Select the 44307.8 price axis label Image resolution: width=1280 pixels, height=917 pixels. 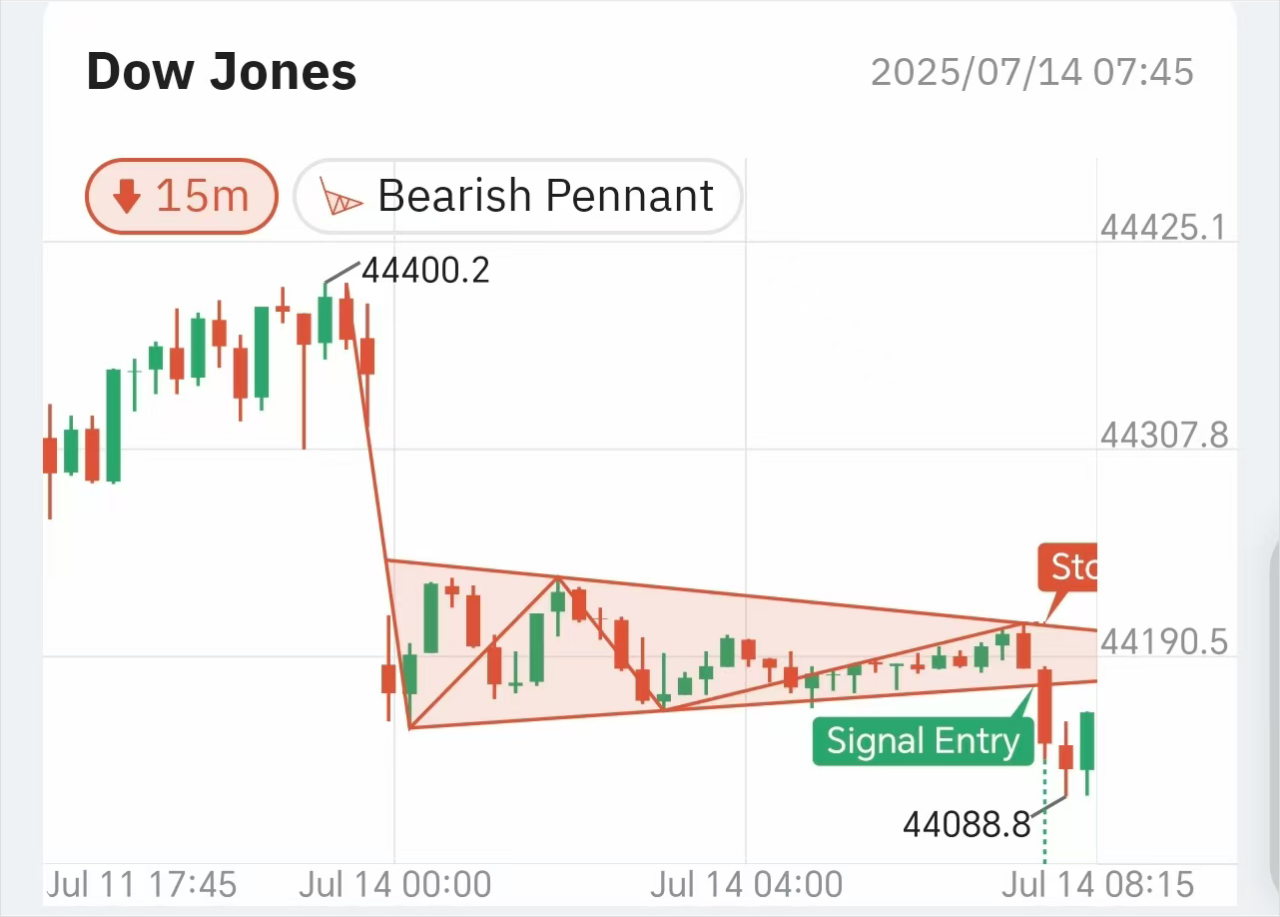(x=1163, y=435)
